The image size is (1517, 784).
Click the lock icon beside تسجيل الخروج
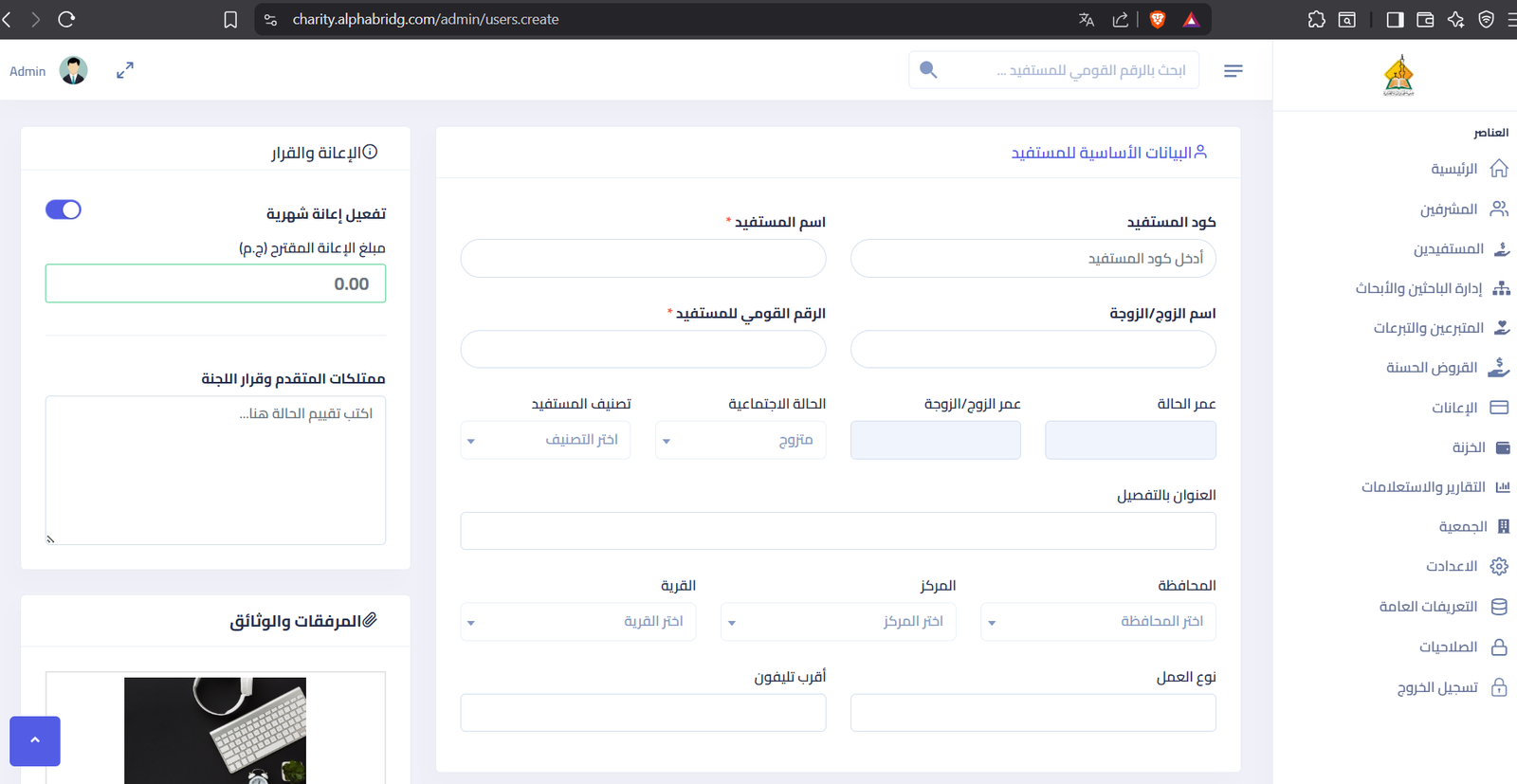point(1499,687)
